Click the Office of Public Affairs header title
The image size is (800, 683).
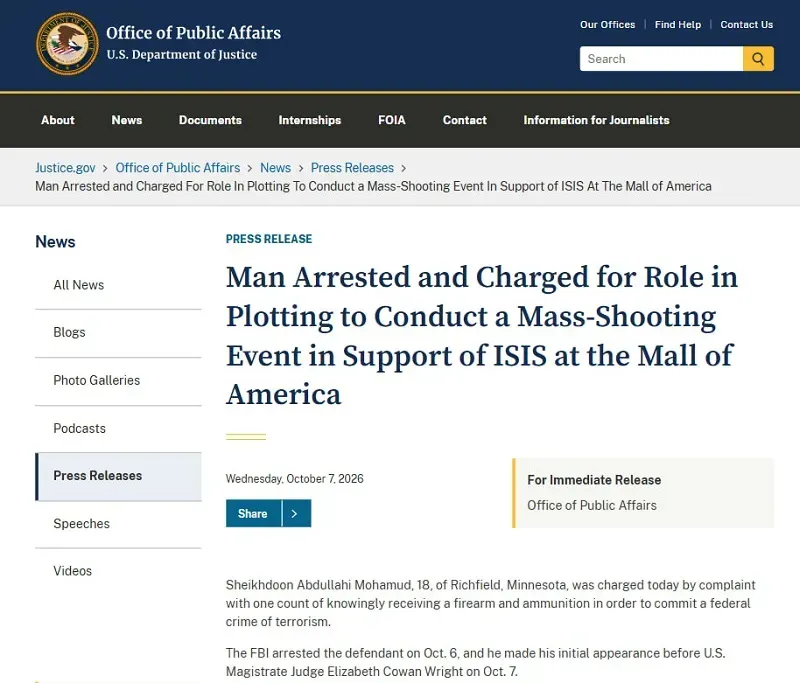(x=193, y=33)
